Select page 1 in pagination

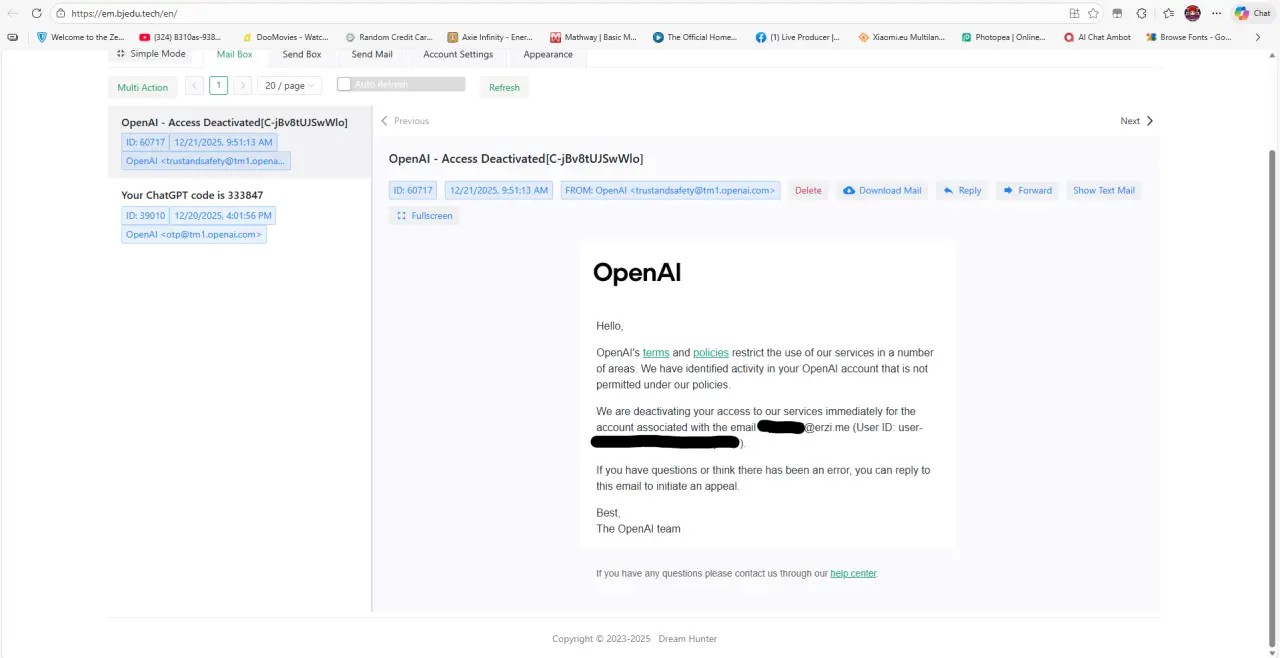[x=218, y=86]
